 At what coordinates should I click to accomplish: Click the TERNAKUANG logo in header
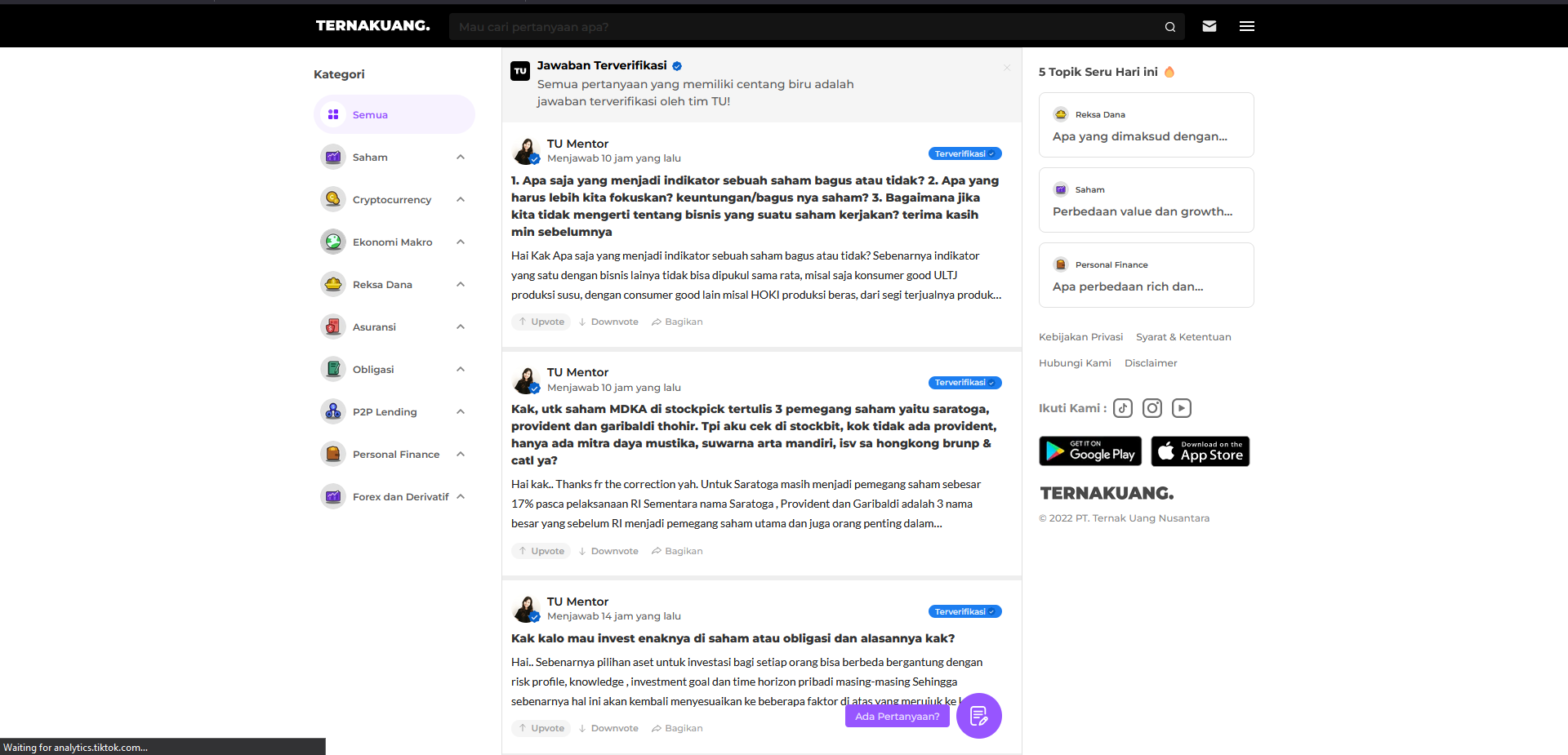(373, 26)
